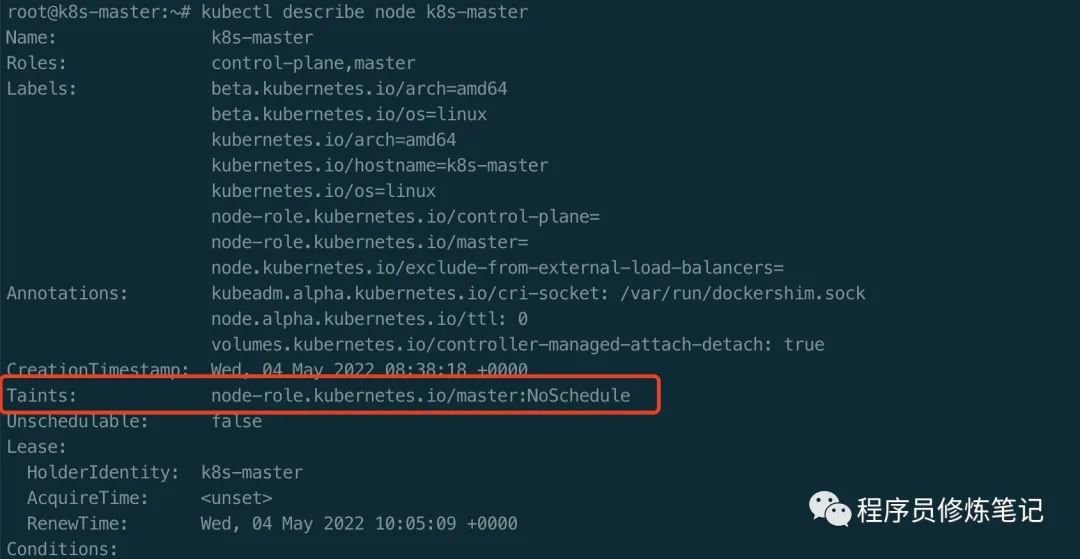Click the kubectl describe node command text

tap(364, 12)
